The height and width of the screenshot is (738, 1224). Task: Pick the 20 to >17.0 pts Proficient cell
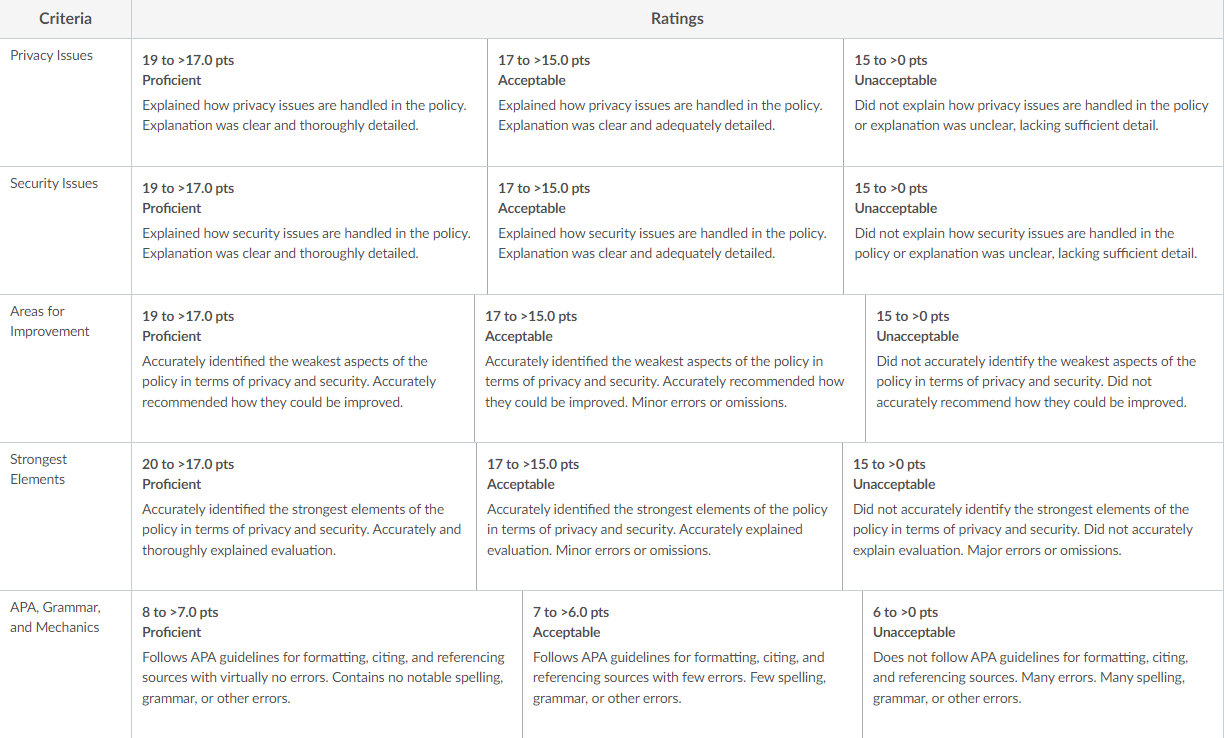[304, 516]
